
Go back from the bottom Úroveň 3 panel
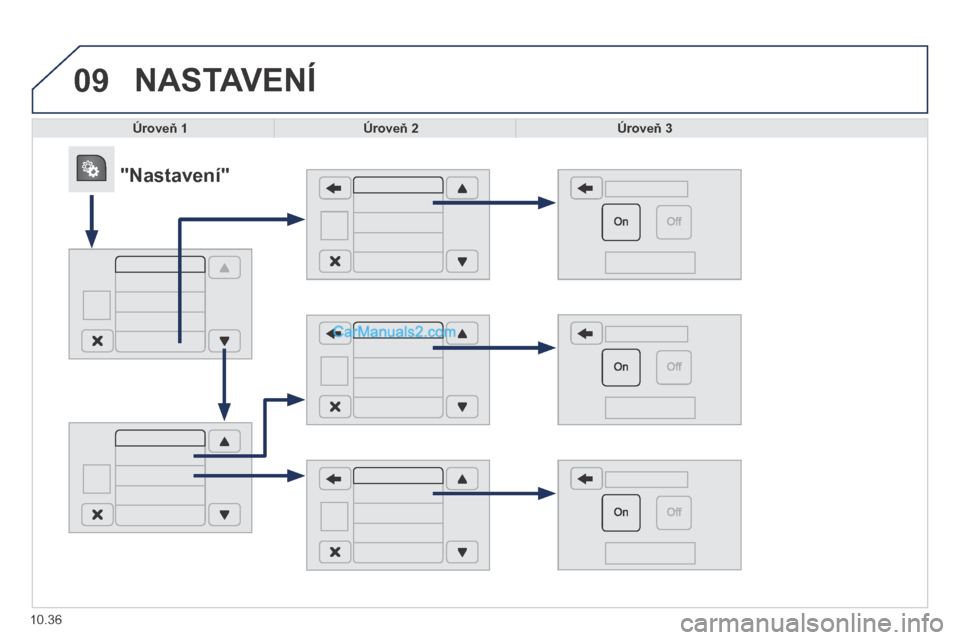587,479
